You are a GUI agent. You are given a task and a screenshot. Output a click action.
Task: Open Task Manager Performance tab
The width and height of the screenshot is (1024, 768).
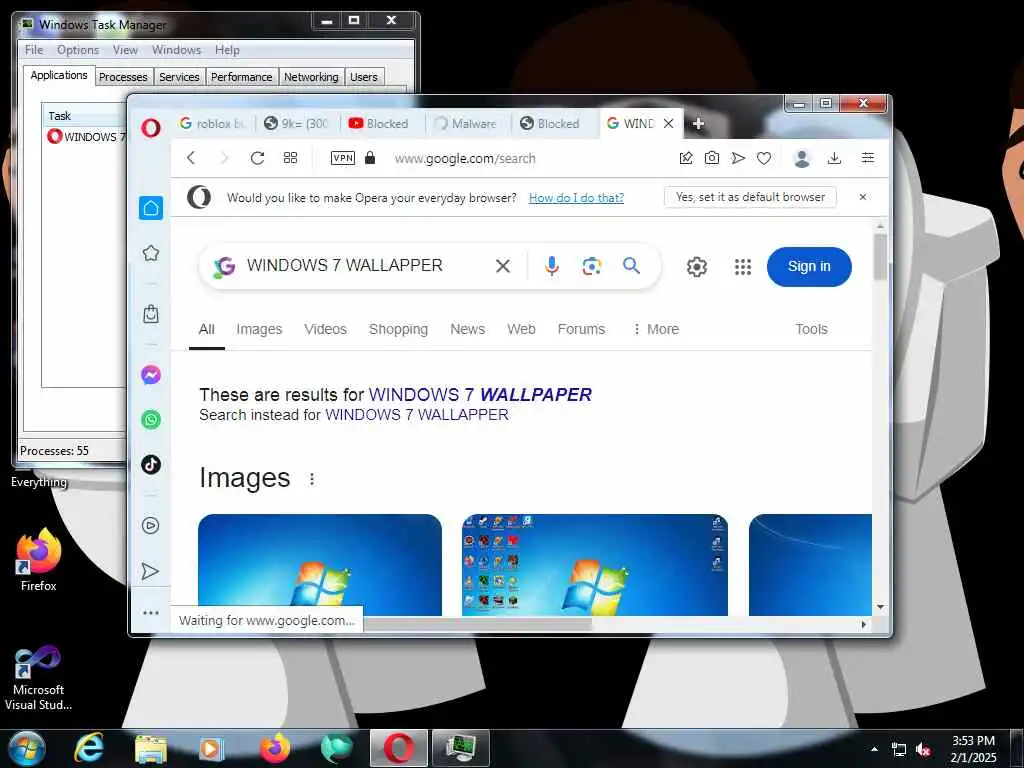pos(242,77)
